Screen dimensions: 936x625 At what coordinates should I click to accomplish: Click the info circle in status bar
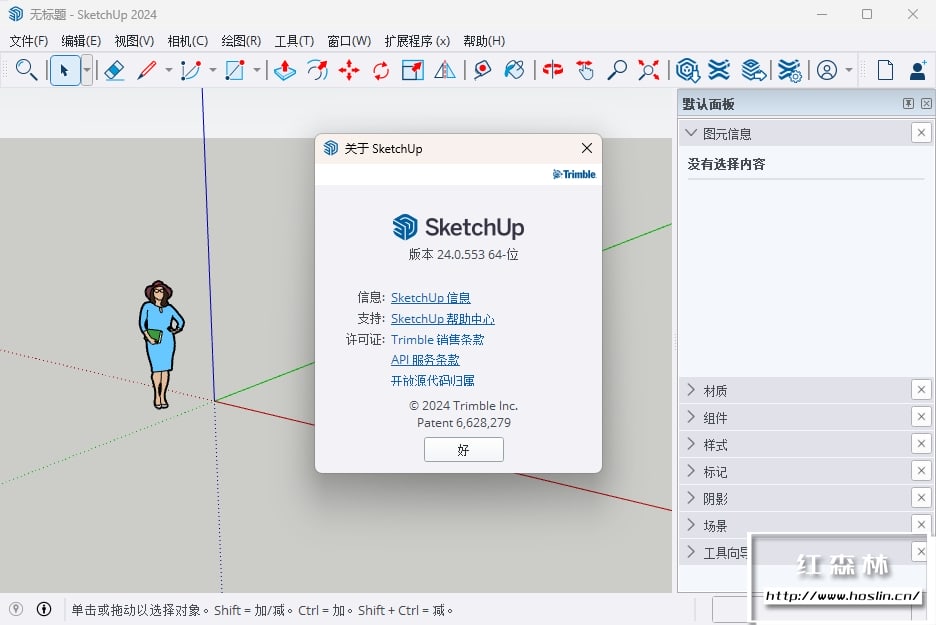(x=44, y=609)
